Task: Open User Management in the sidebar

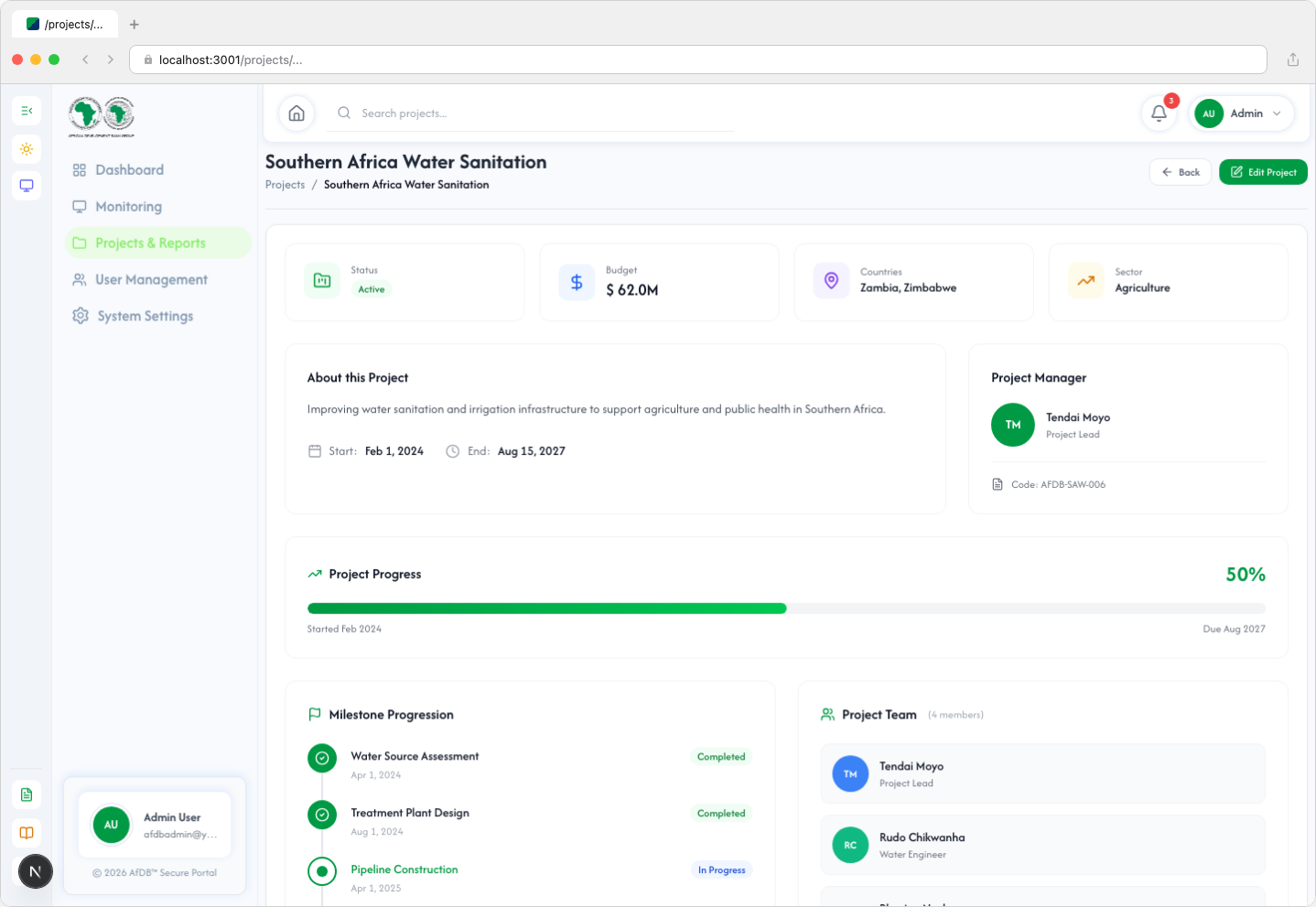Action: point(158,280)
